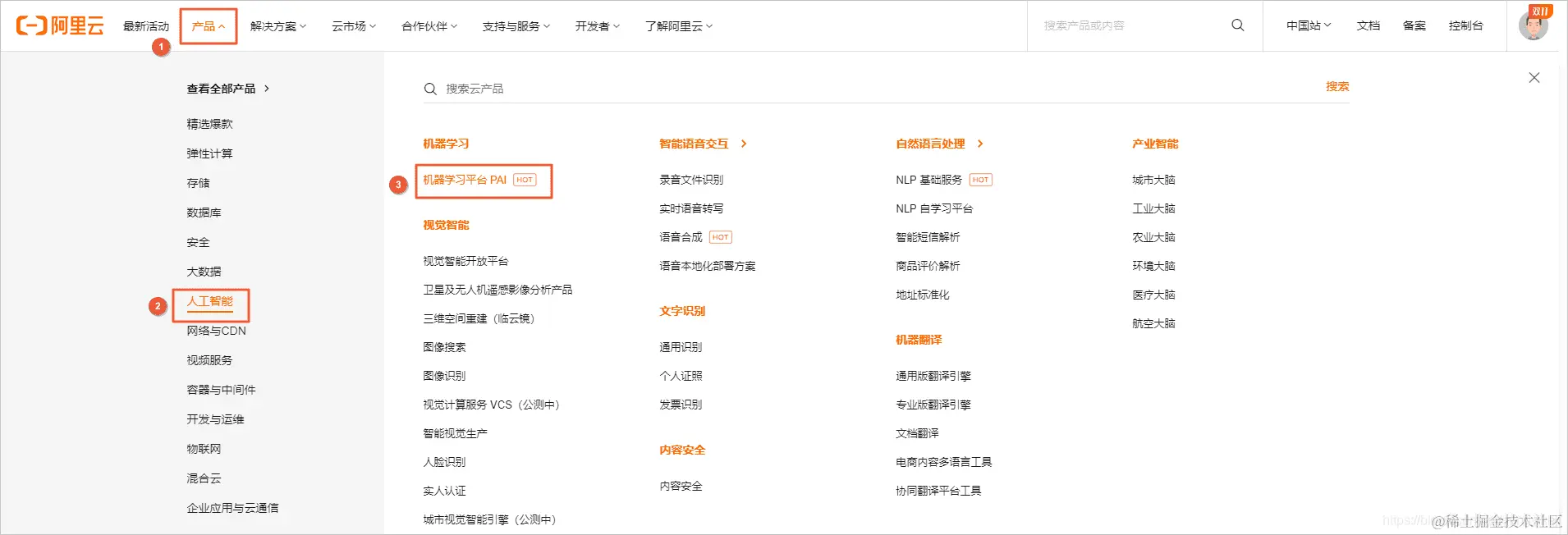This screenshot has height=535, width=1568.
Task: Expand the 支持与服务 dropdown
Action: pyautogui.click(x=516, y=26)
